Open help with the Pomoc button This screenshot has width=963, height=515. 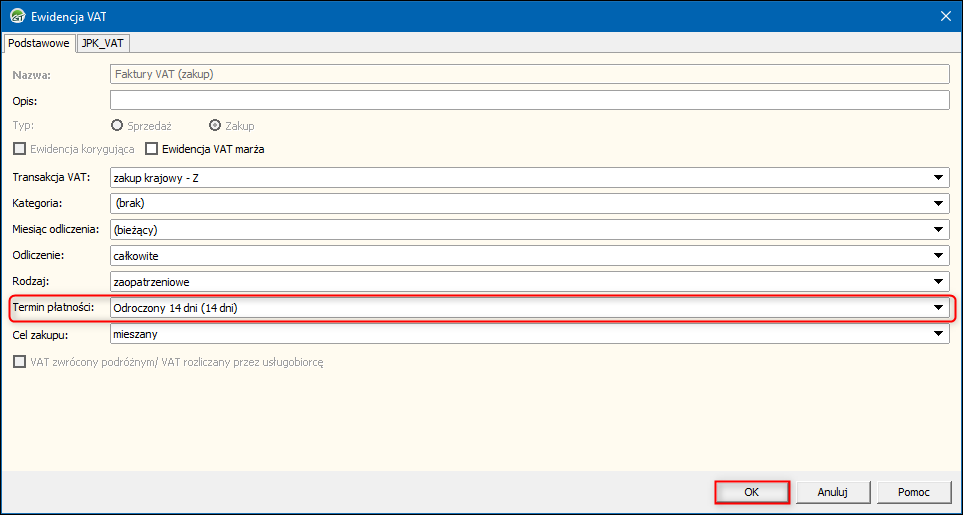(x=914, y=492)
